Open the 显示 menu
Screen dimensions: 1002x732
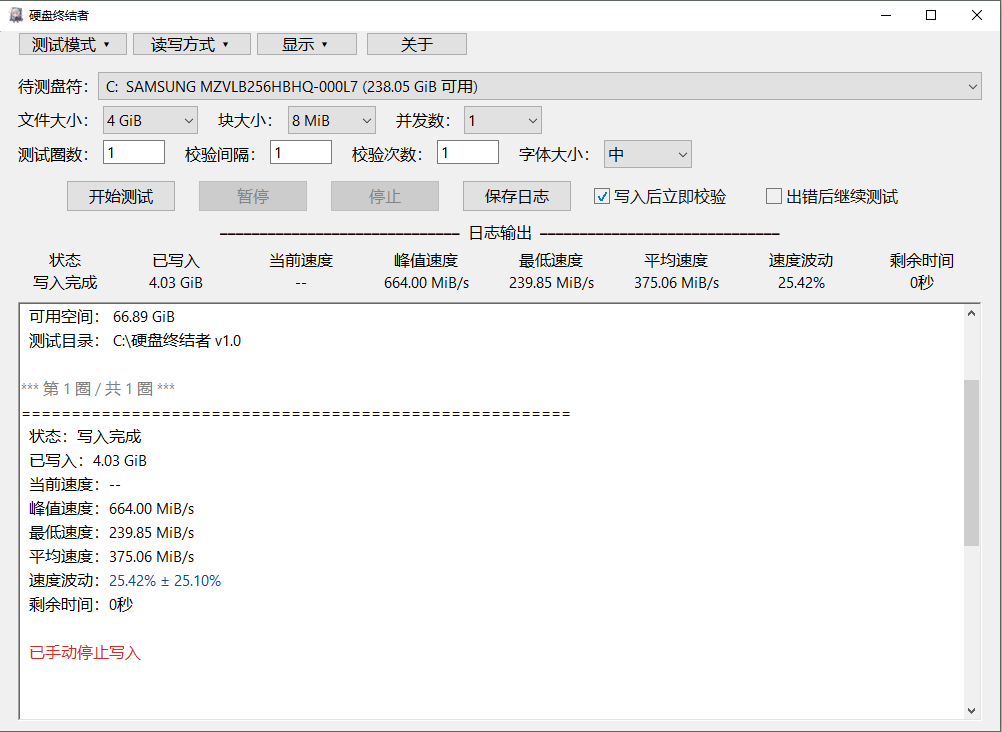coord(307,45)
